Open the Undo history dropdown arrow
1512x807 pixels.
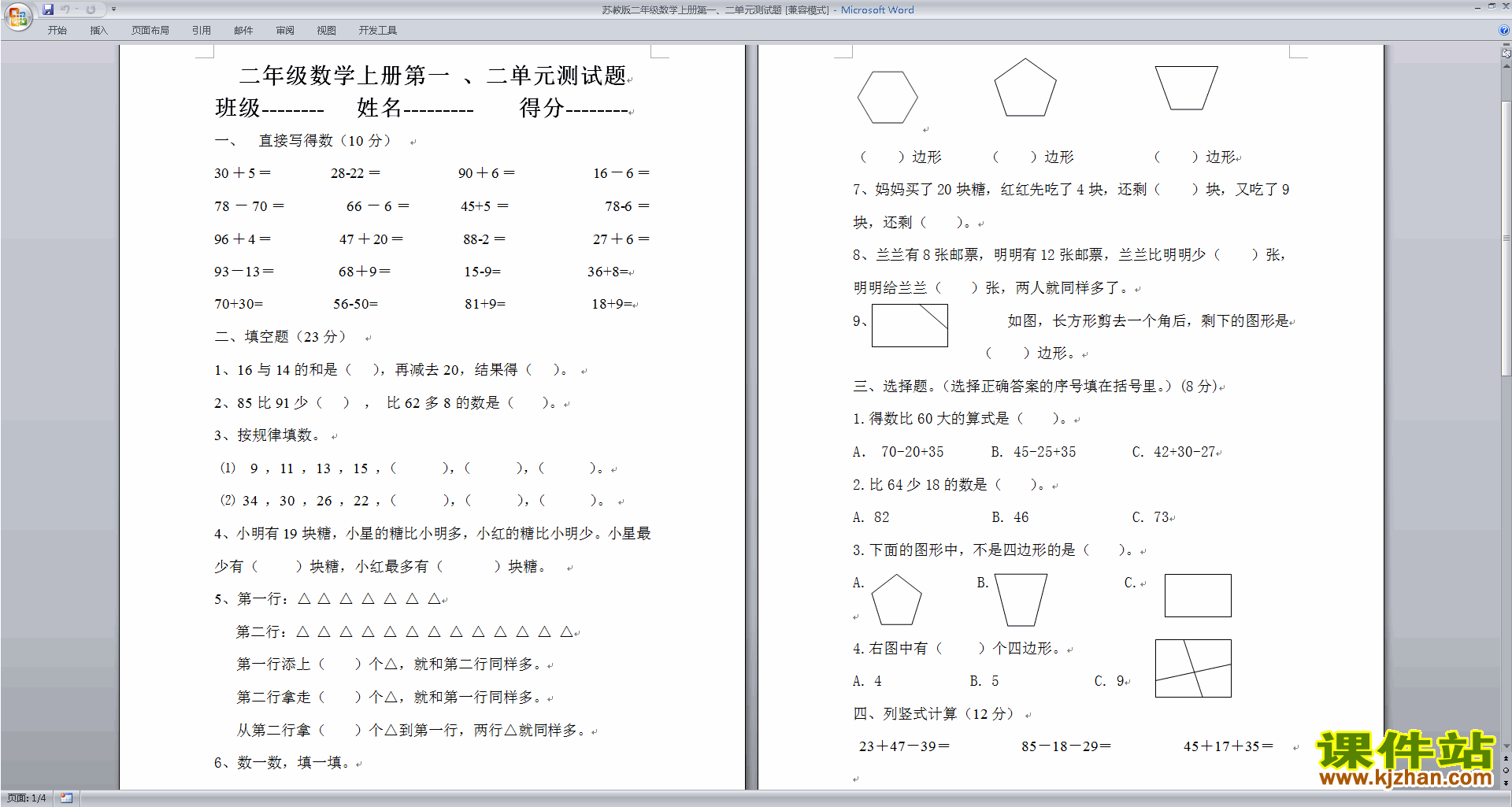(x=76, y=9)
